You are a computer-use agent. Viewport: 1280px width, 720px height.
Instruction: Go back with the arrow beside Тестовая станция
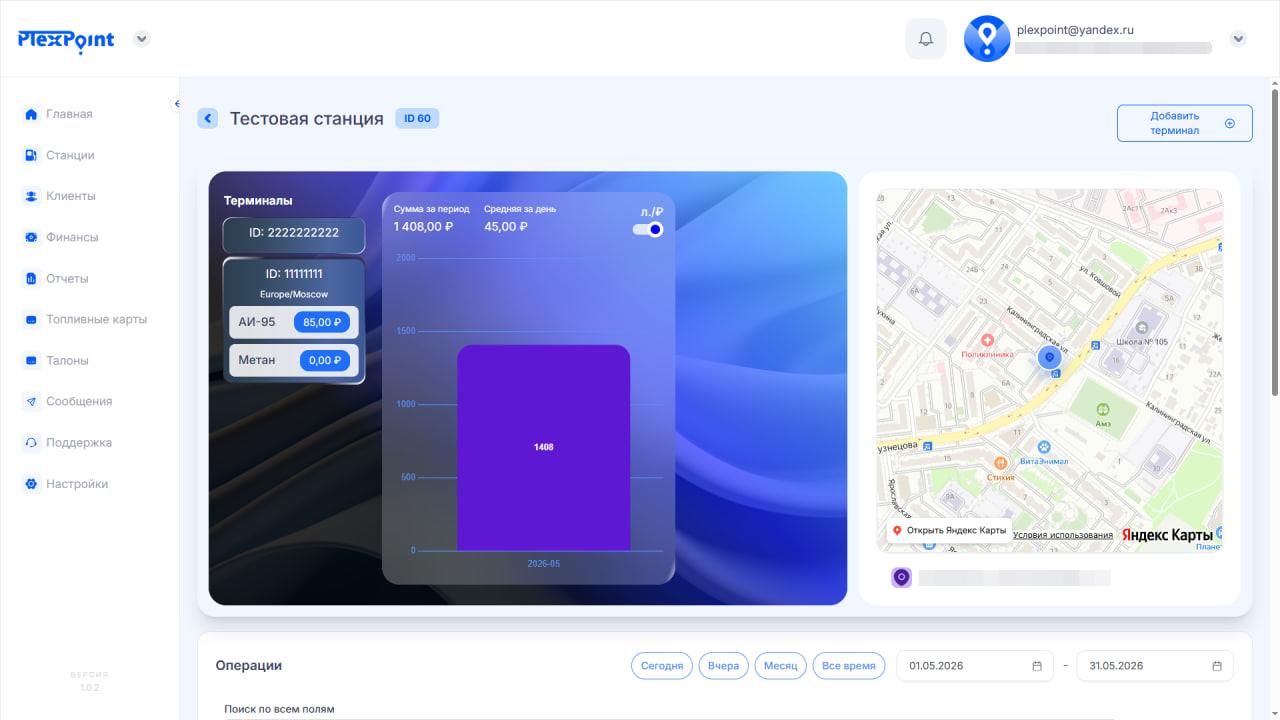coord(208,119)
